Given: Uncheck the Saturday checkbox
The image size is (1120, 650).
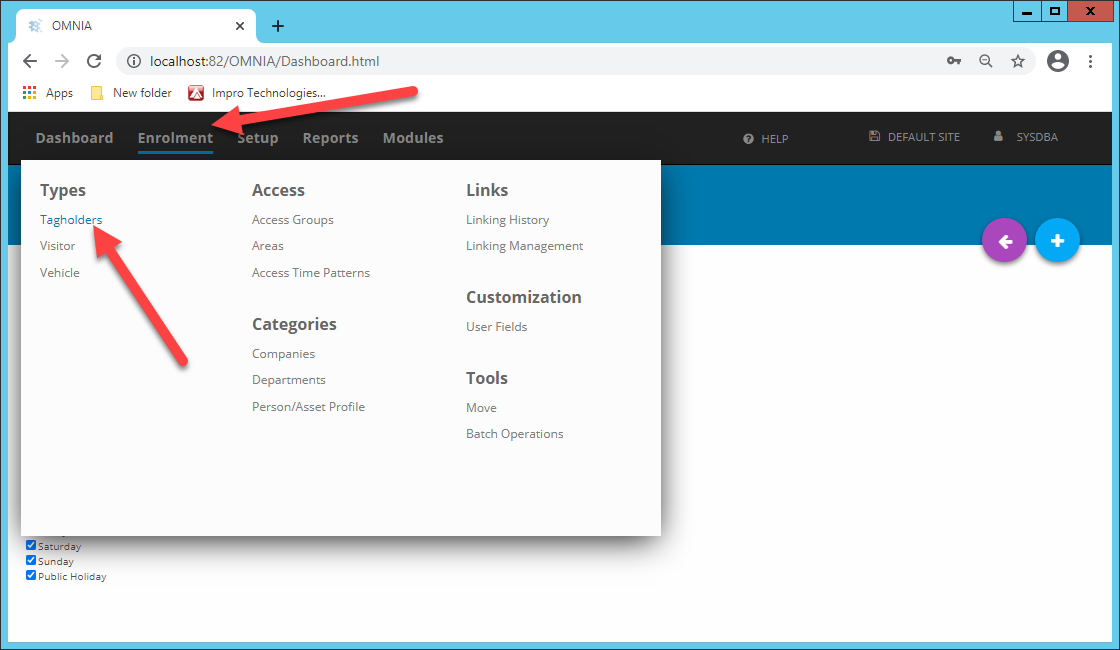Looking at the screenshot, I should (31, 545).
